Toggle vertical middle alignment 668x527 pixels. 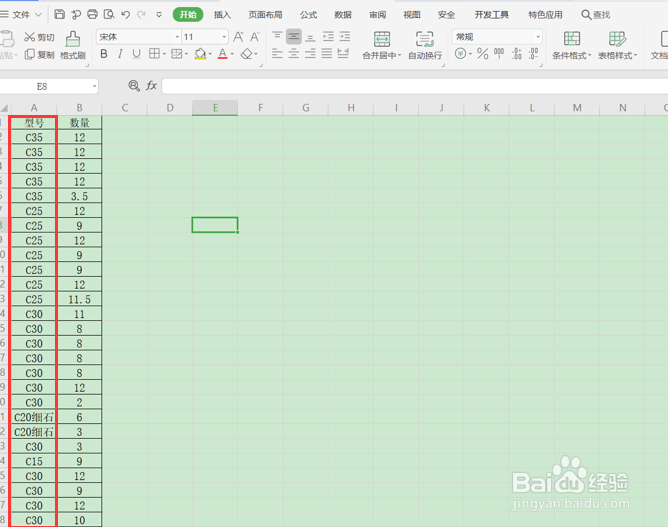click(x=294, y=37)
